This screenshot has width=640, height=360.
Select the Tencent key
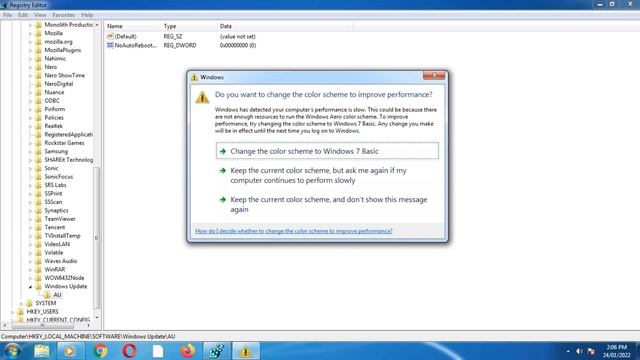pos(55,227)
